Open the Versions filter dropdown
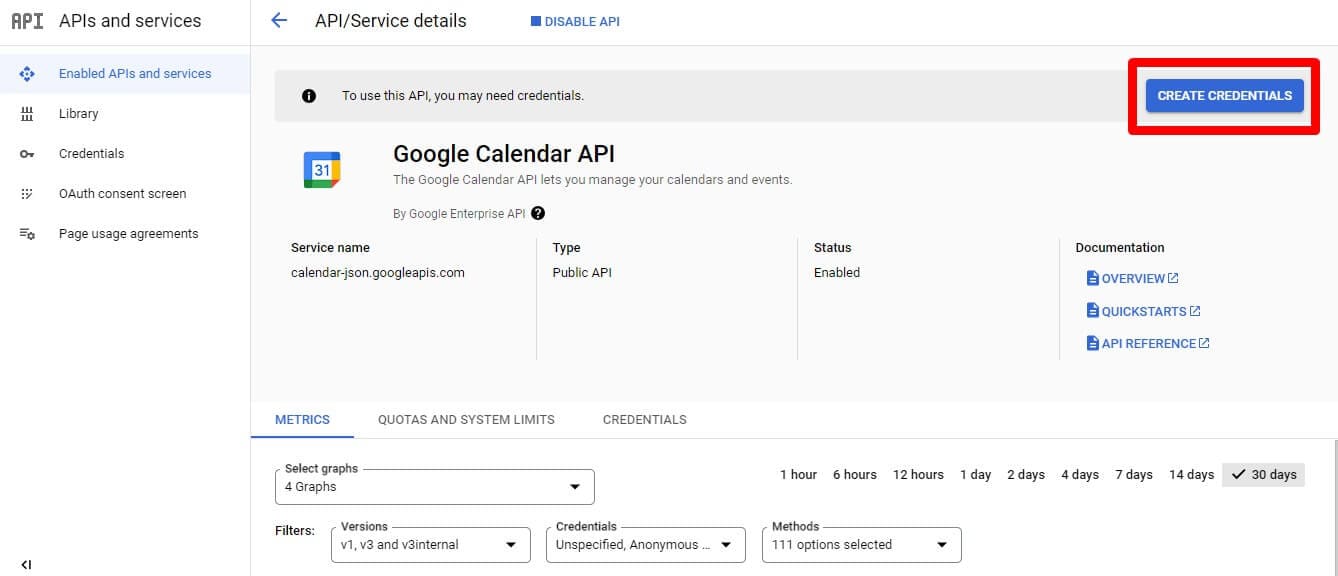The height and width of the screenshot is (576, 1338). click(430, 545)
